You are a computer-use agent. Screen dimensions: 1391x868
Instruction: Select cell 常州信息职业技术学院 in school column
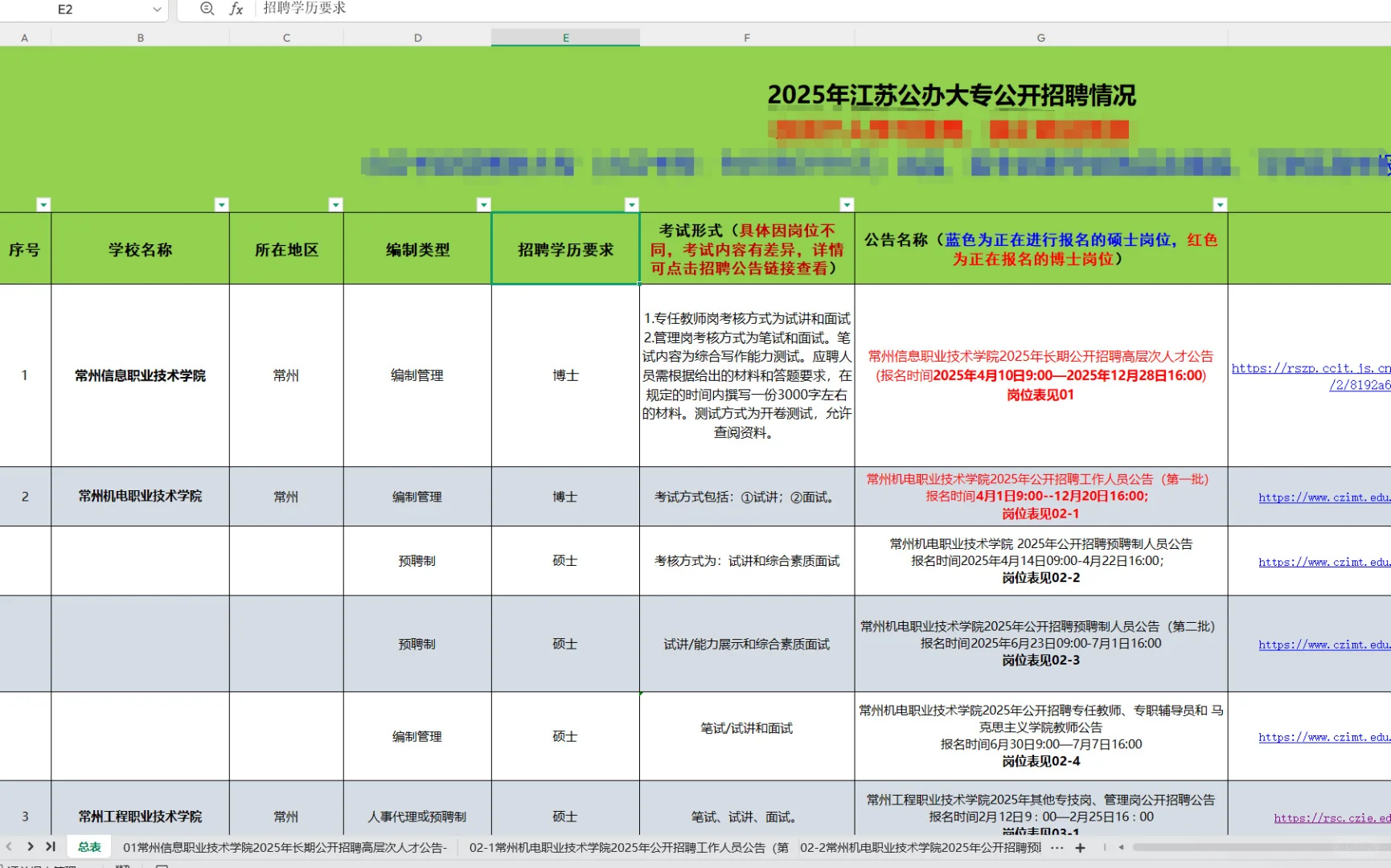140,375
